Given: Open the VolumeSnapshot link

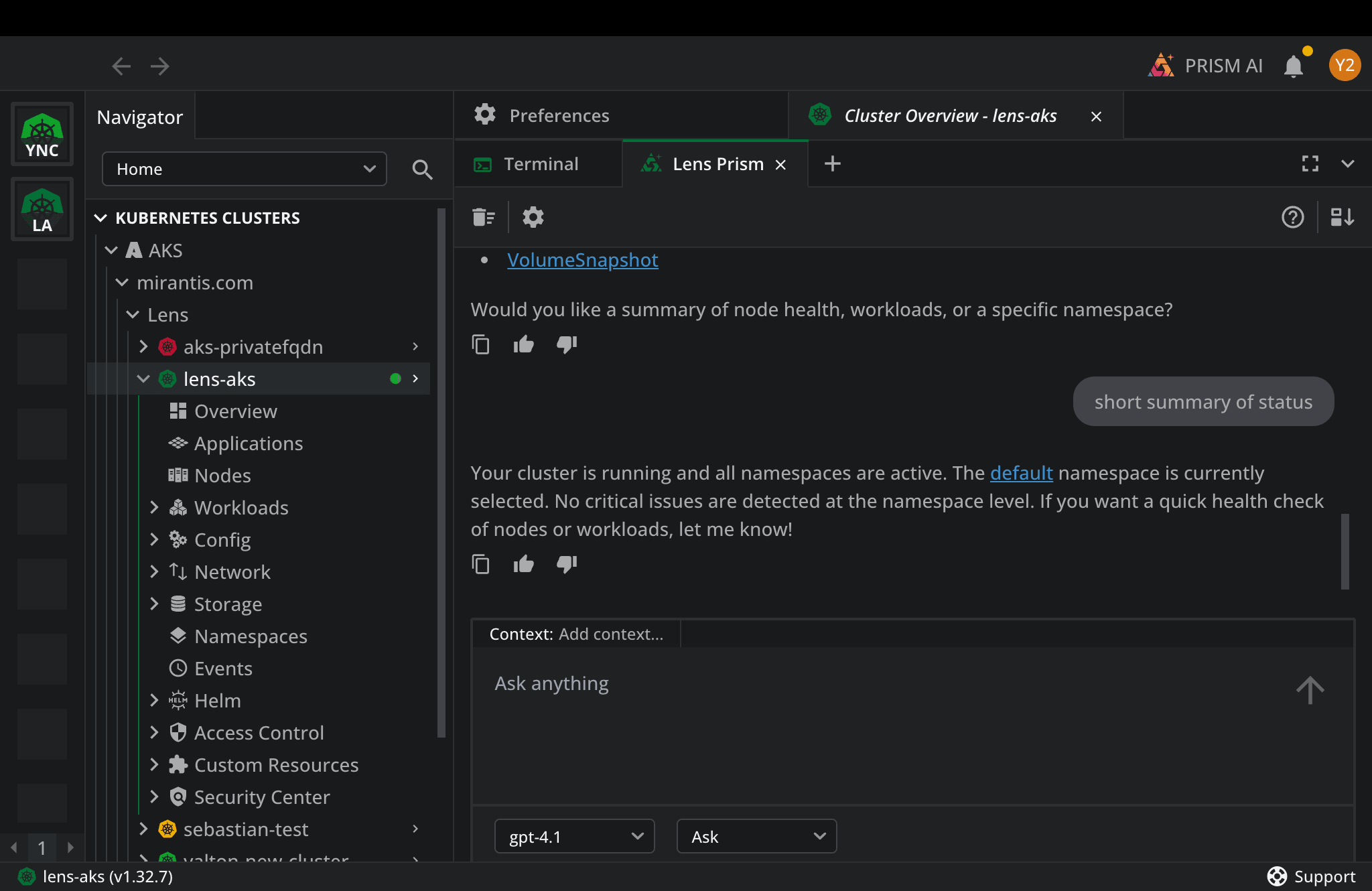Looking at the screenshot, I should pos(582,260).
